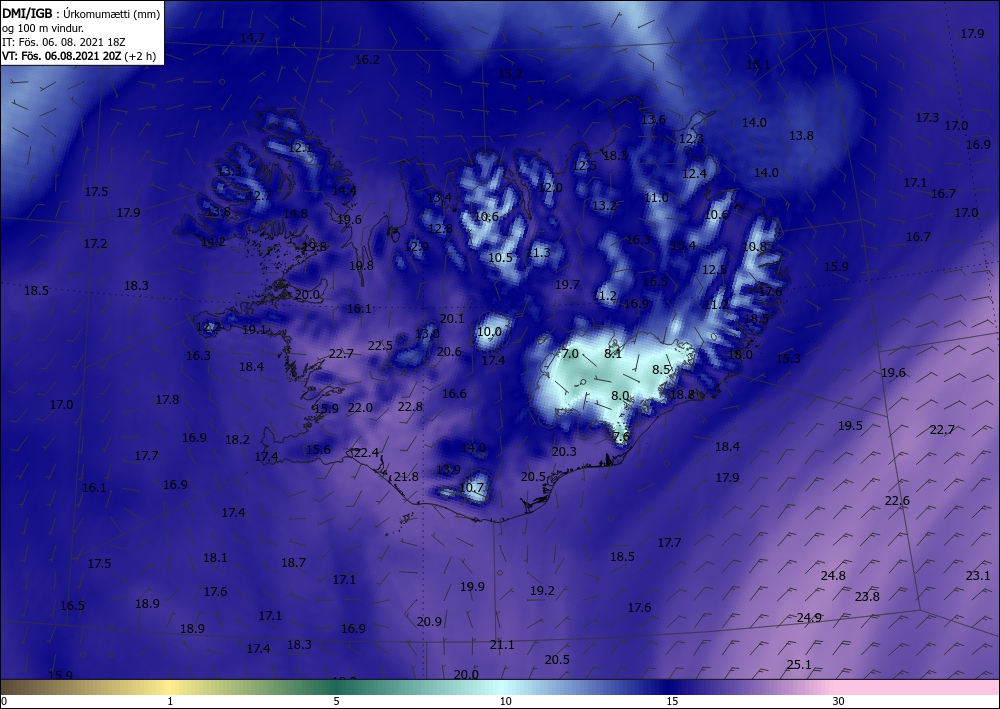Click the map value 8.1
This screenshot has height=709, width=1000.
click(613, 353)
